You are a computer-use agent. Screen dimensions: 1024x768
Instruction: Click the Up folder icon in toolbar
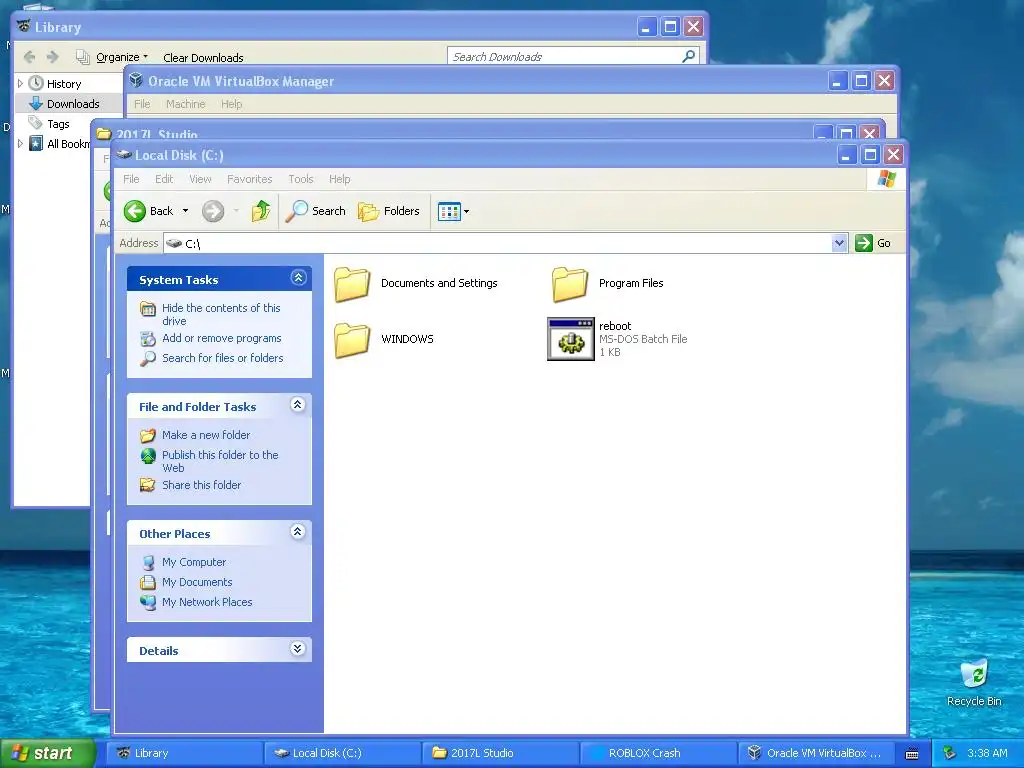pyautogui.click(x=261, y=211)
